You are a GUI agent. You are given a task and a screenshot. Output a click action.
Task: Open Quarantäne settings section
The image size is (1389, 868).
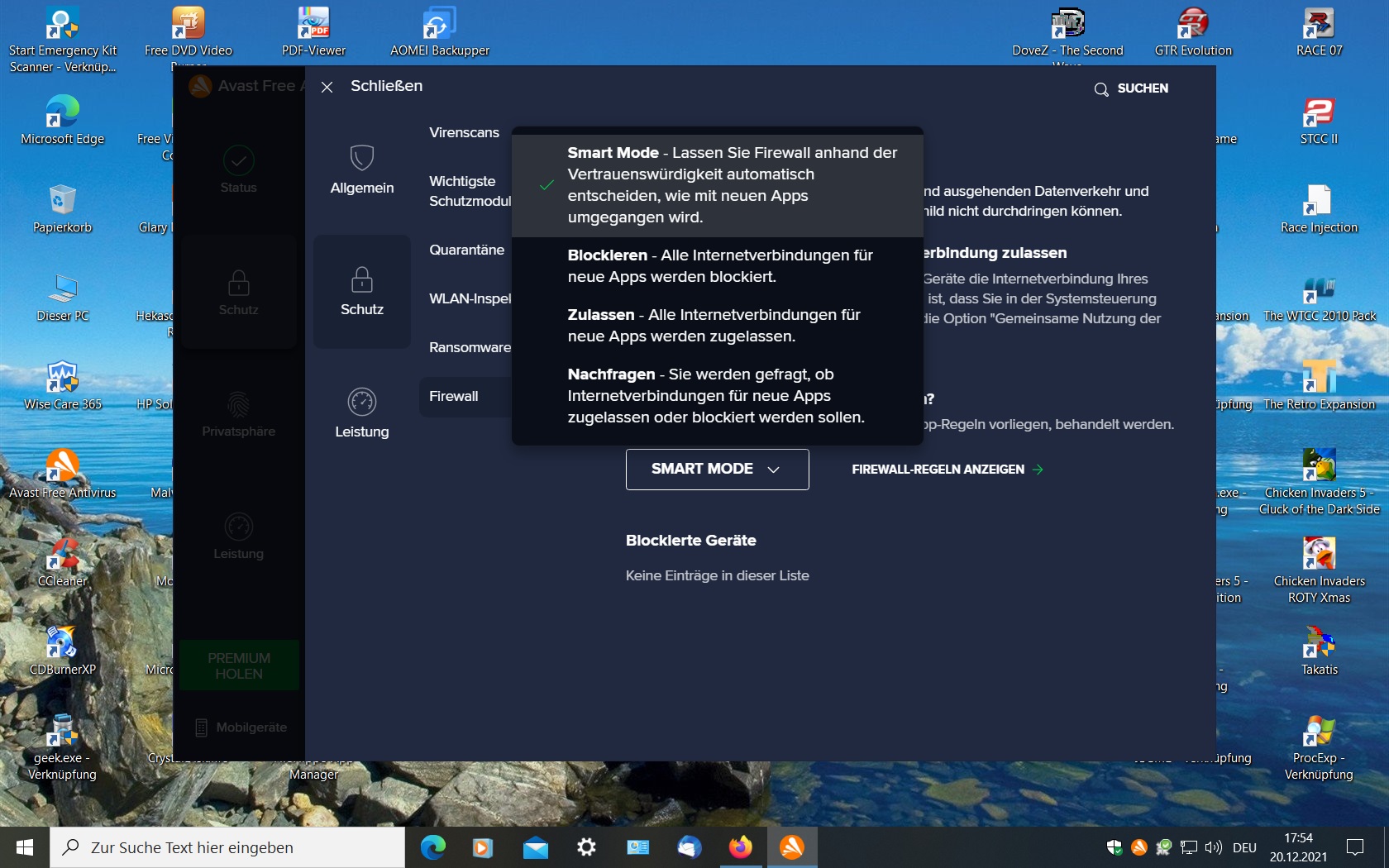click(x=466, y=250)
